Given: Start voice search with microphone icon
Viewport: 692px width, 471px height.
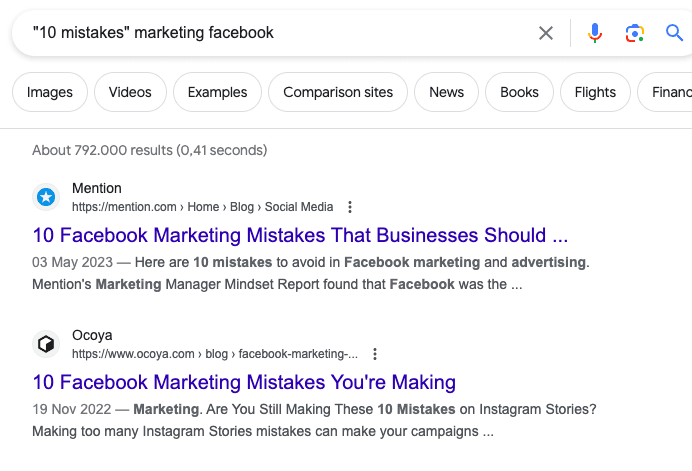Looking at the screenshot, I should tap(595, 33).
